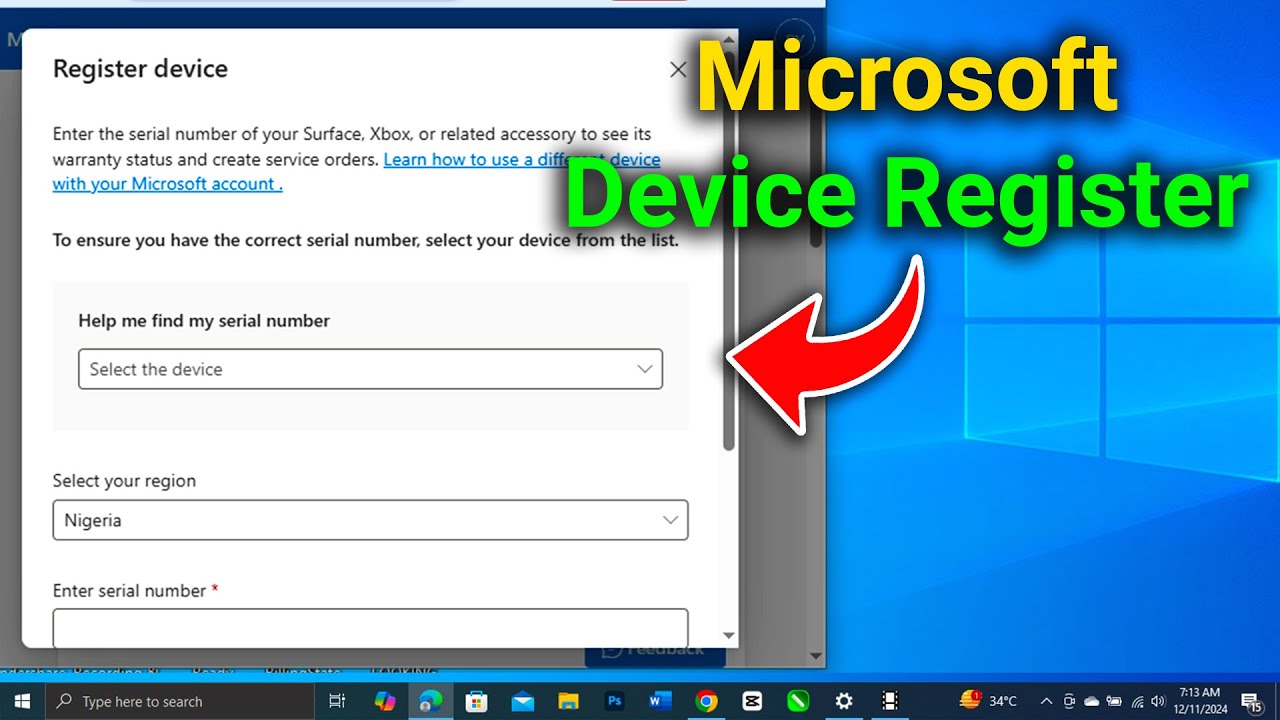The width and height of the screenshot is (1280, 720).
Task: Check battery status tray icon
Action: click(x=1114, y=701)
